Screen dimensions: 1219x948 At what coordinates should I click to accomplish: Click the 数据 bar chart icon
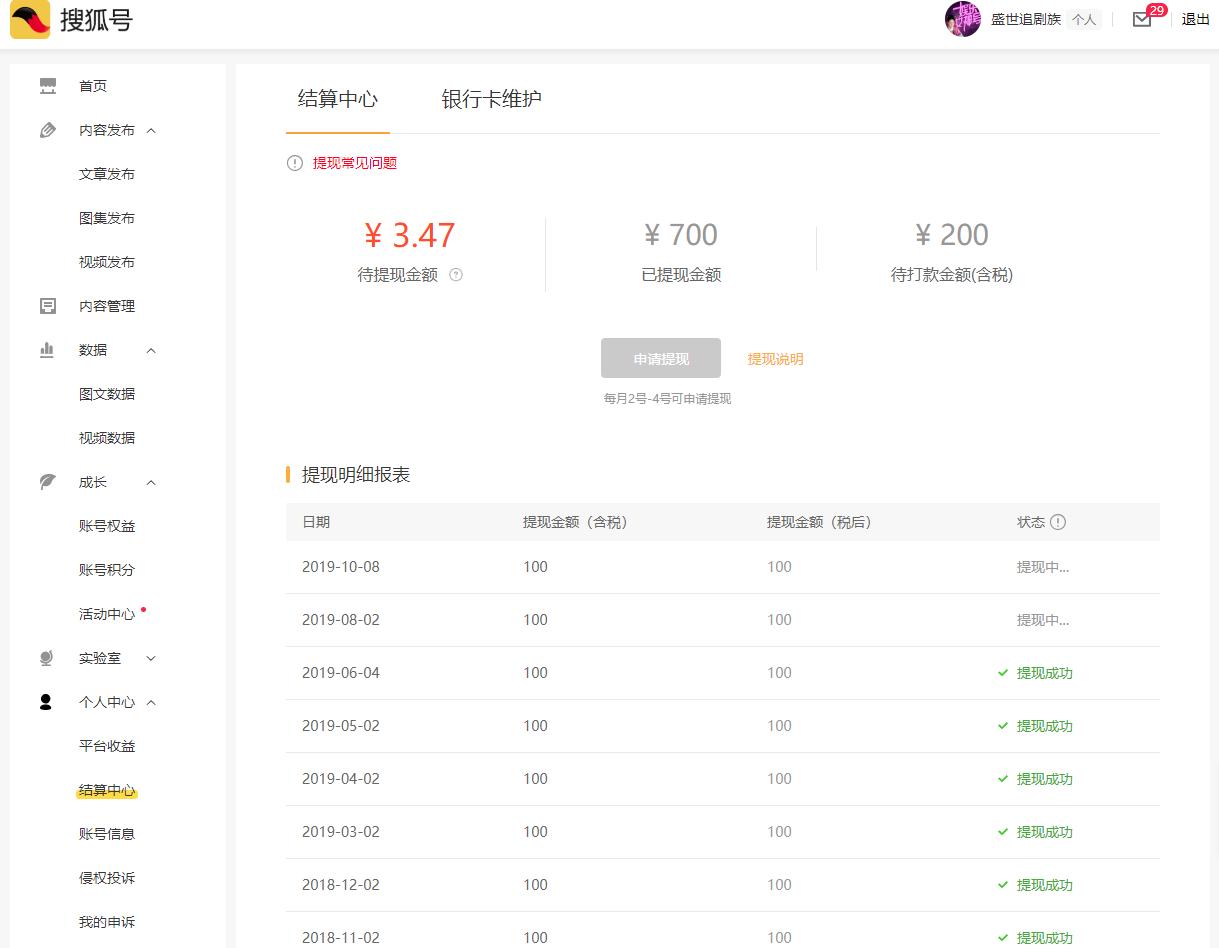coord(47,350)
